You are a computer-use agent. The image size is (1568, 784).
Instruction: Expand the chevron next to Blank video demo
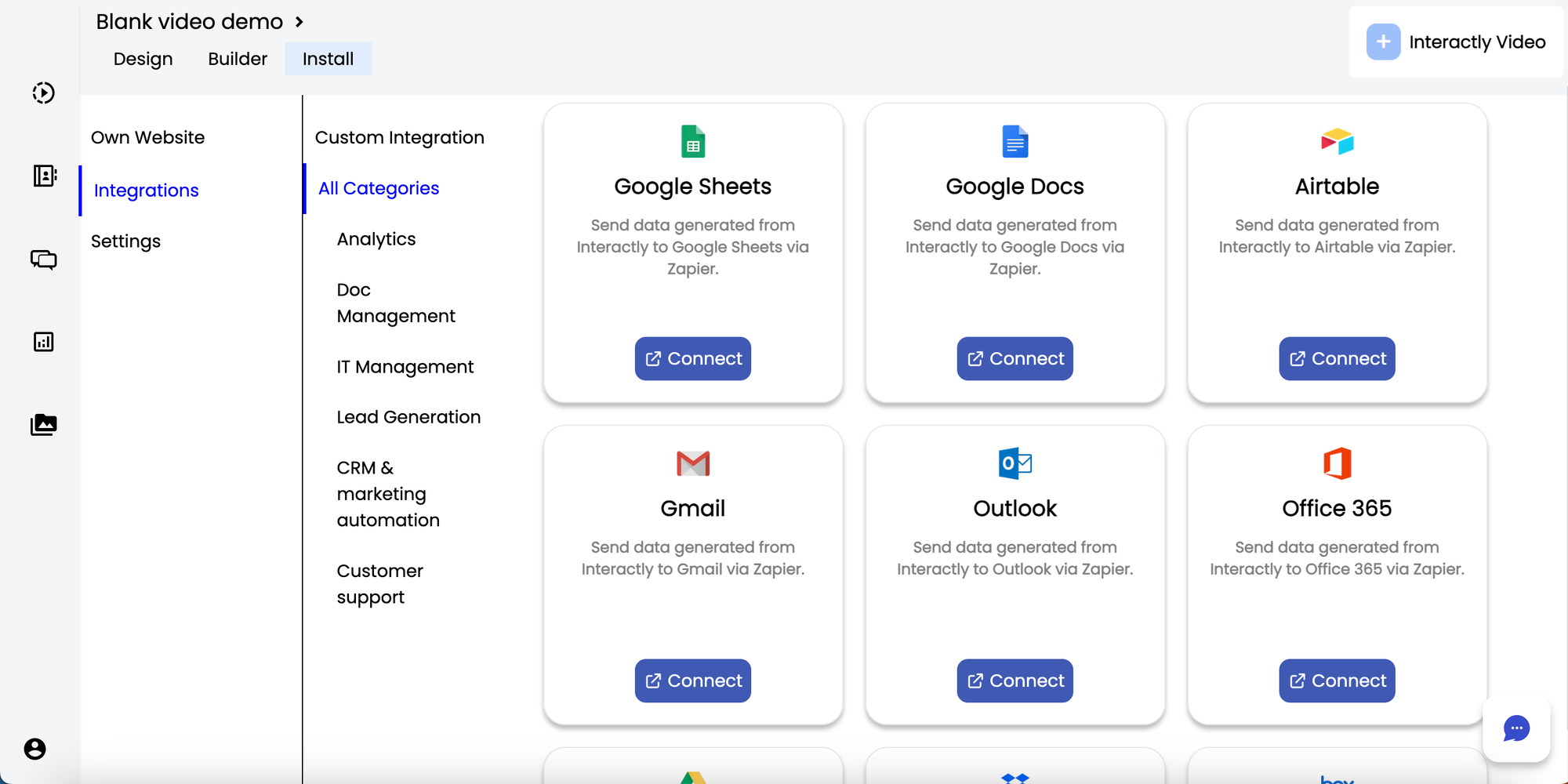pos(299,22)
